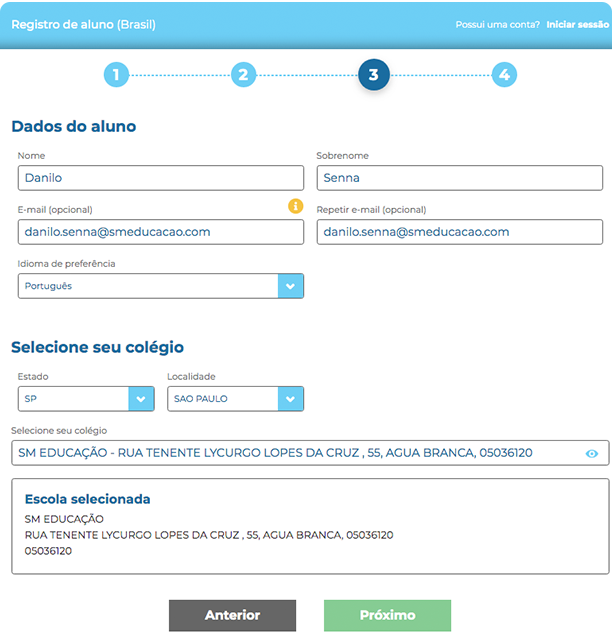Viewport: 612px width, 641px height.
Task: Click the yellow info icon beside E-mail
Action: pos(295,206)
